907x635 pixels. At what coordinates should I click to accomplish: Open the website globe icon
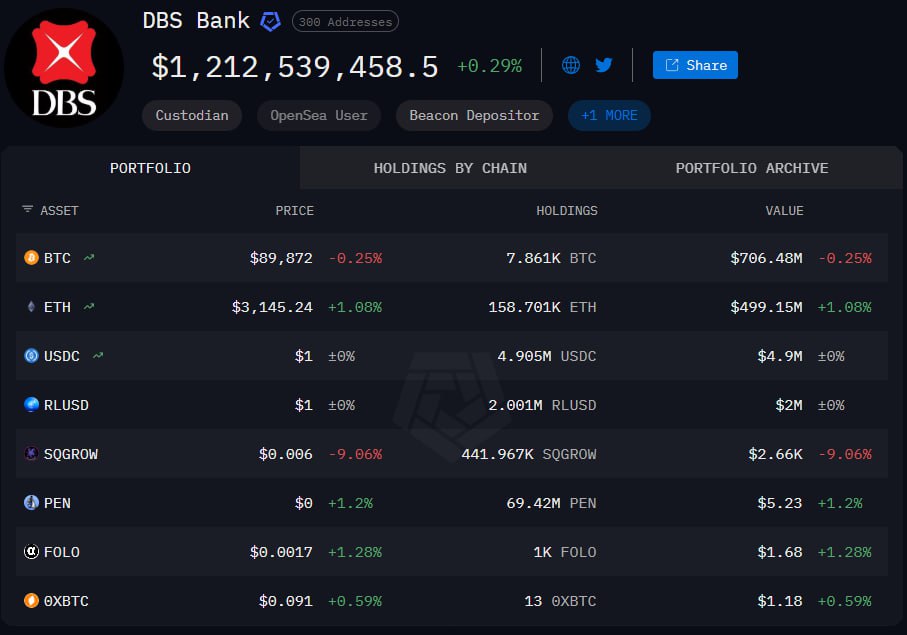571,65
